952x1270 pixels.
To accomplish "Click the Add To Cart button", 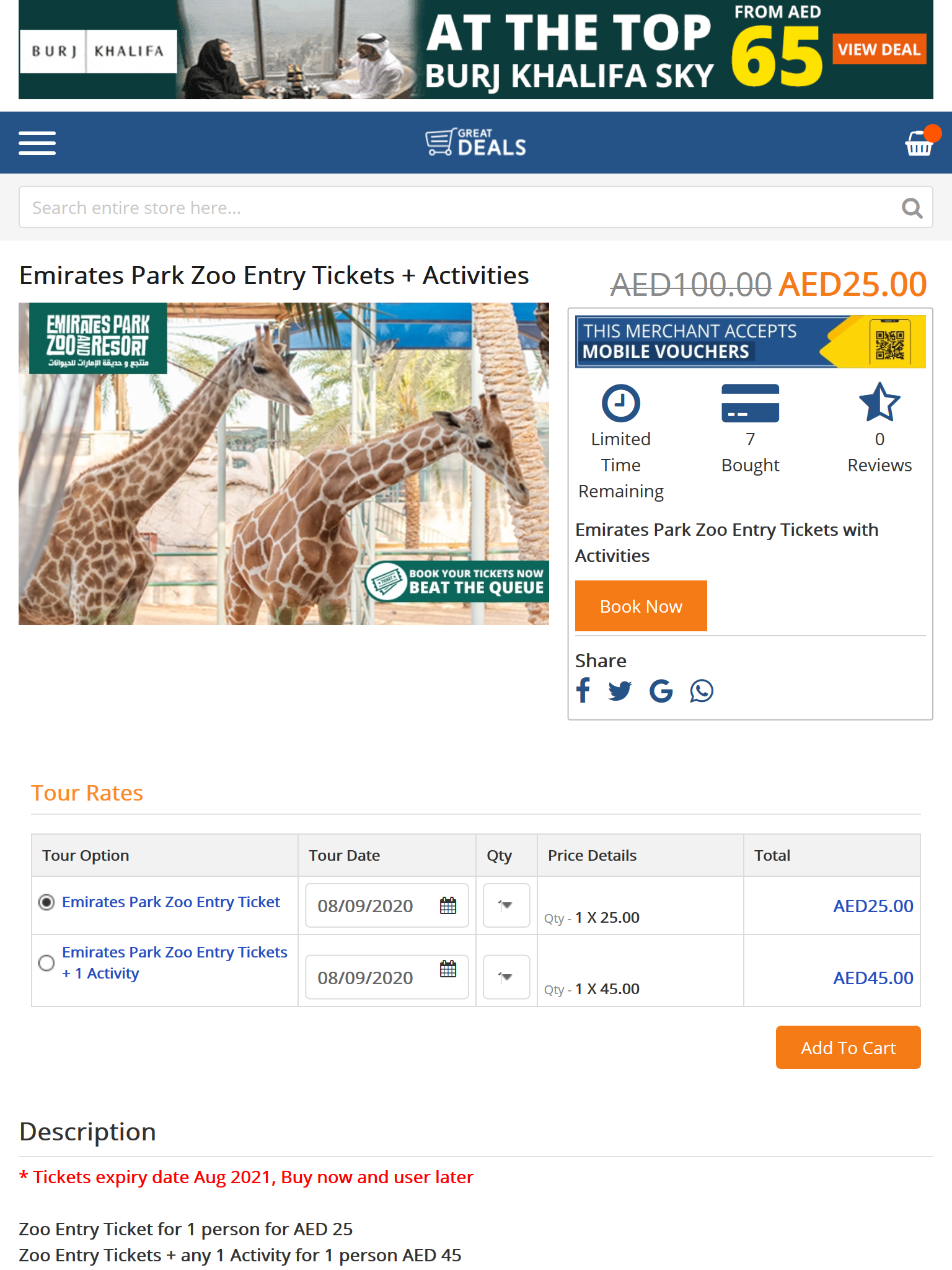I will [848, 1047].
